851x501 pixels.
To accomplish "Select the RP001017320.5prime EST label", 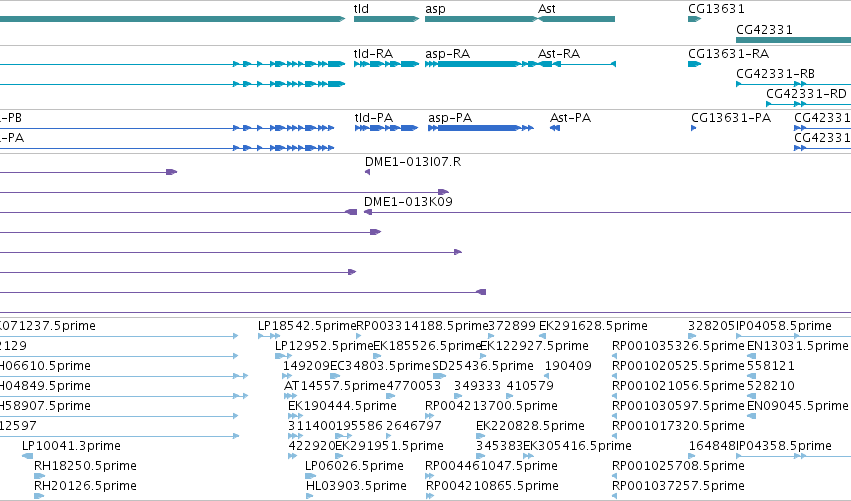I will [x=678, y=425].
